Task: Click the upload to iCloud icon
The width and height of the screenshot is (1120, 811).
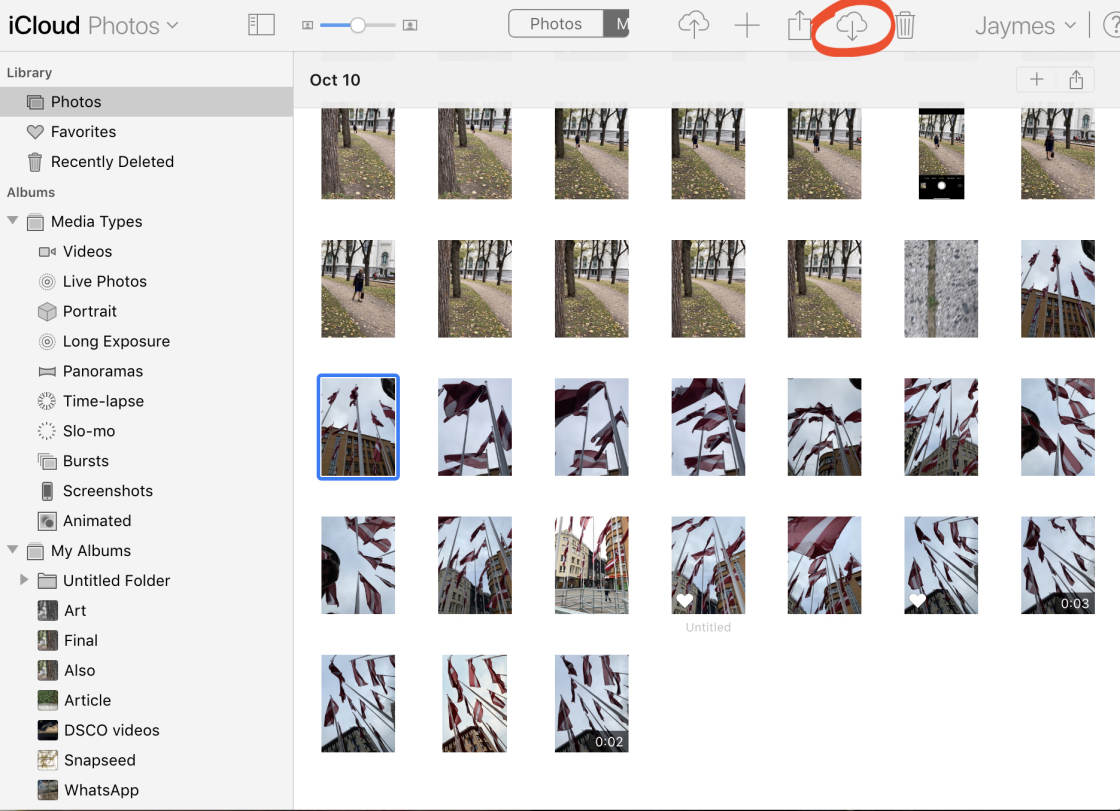Action: pyautogui.click(x=693, y=25)
